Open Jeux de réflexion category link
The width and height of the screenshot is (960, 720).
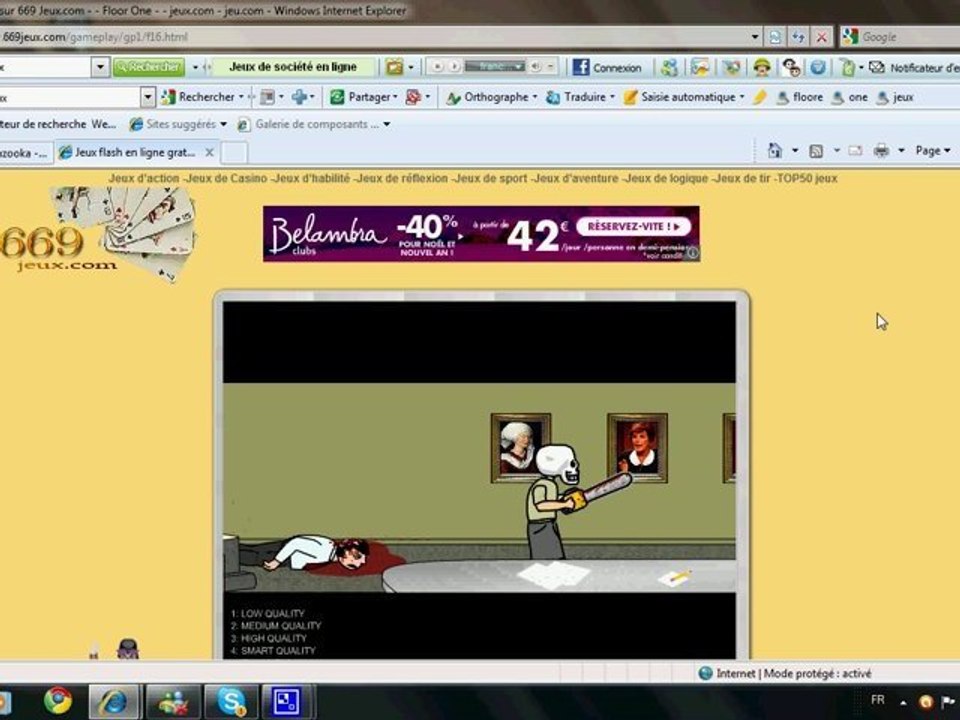402,178
